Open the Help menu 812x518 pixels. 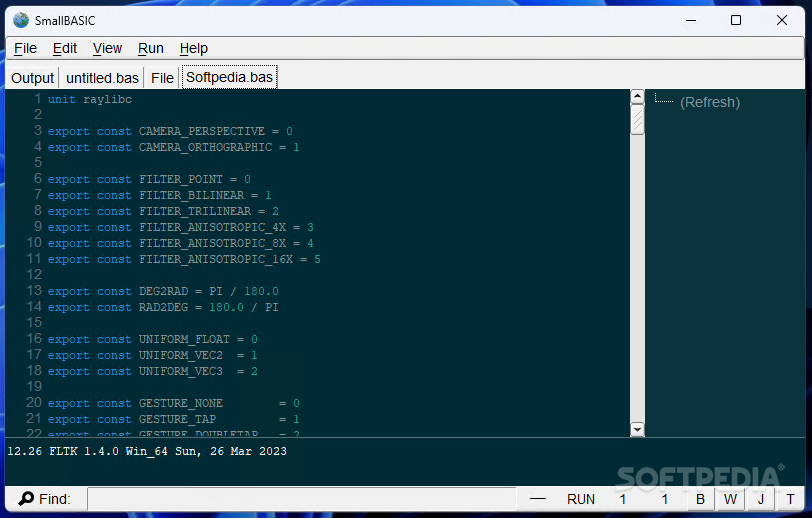(x=194, y=48)
